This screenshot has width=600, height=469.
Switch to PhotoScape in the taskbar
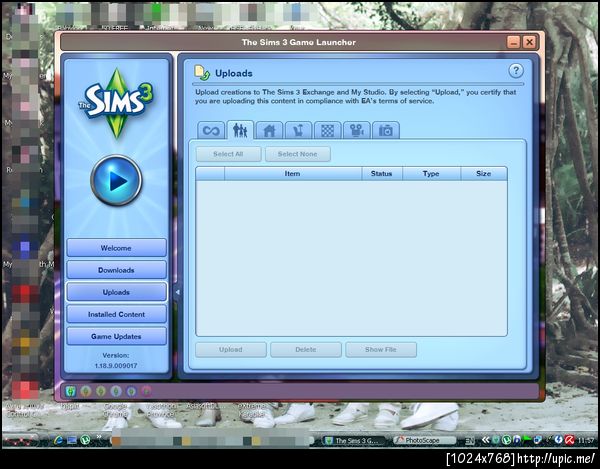(x=424, y=440)
